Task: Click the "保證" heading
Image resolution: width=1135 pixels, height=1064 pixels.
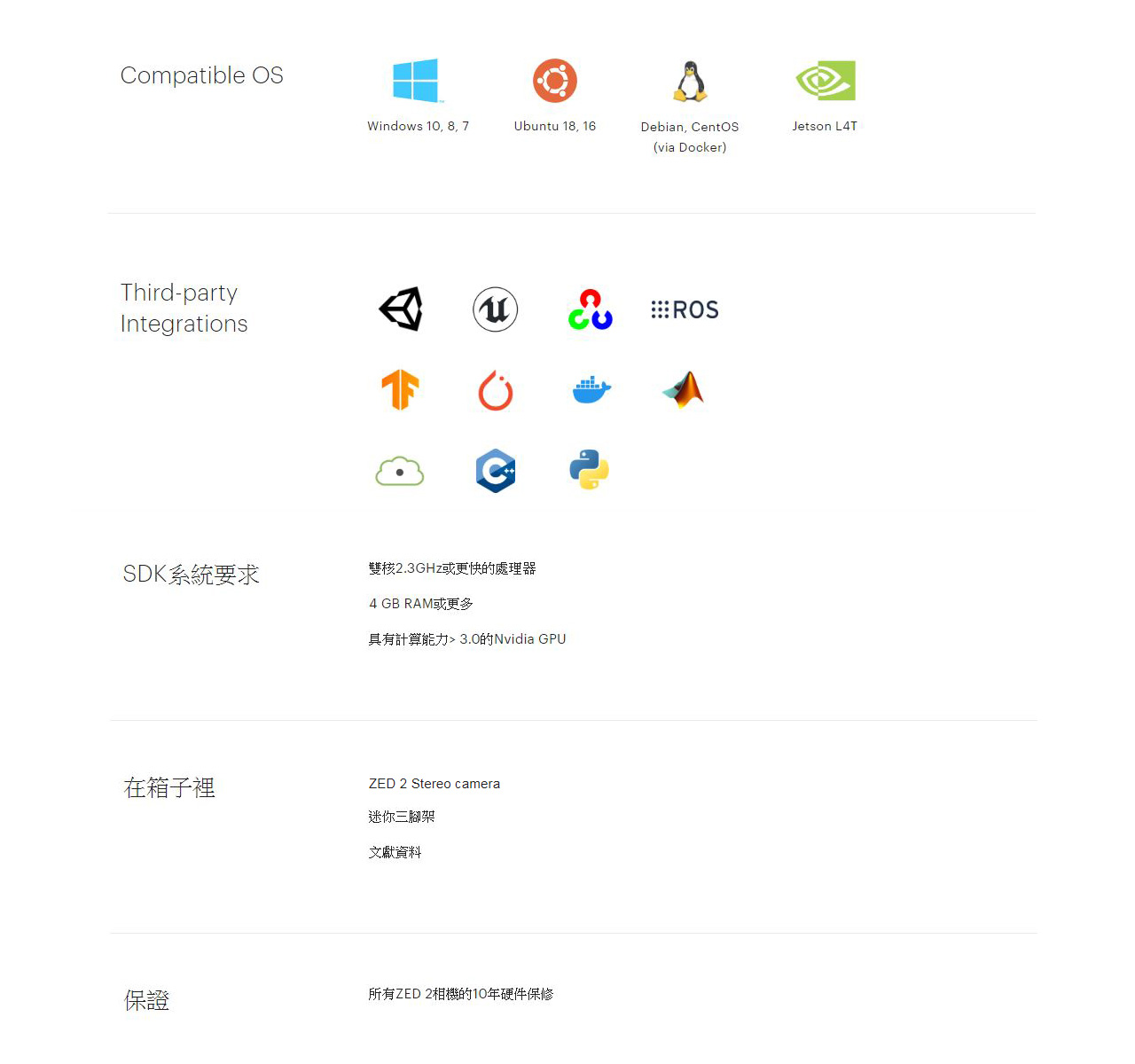Action: (146, 1000)
